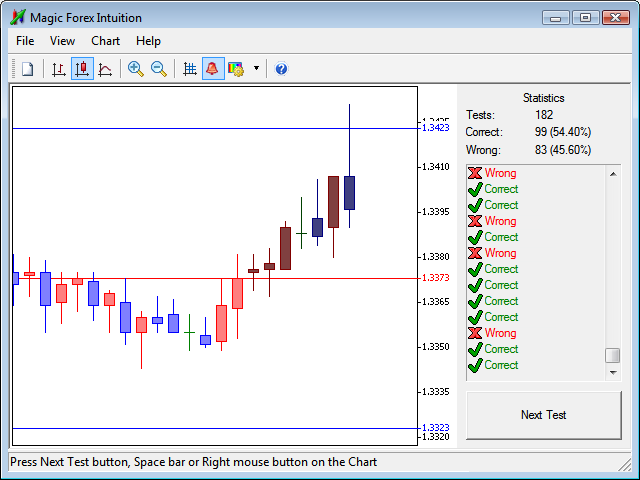Click the New document toolbar icon
640x480 pixels.
coord(27,69)
